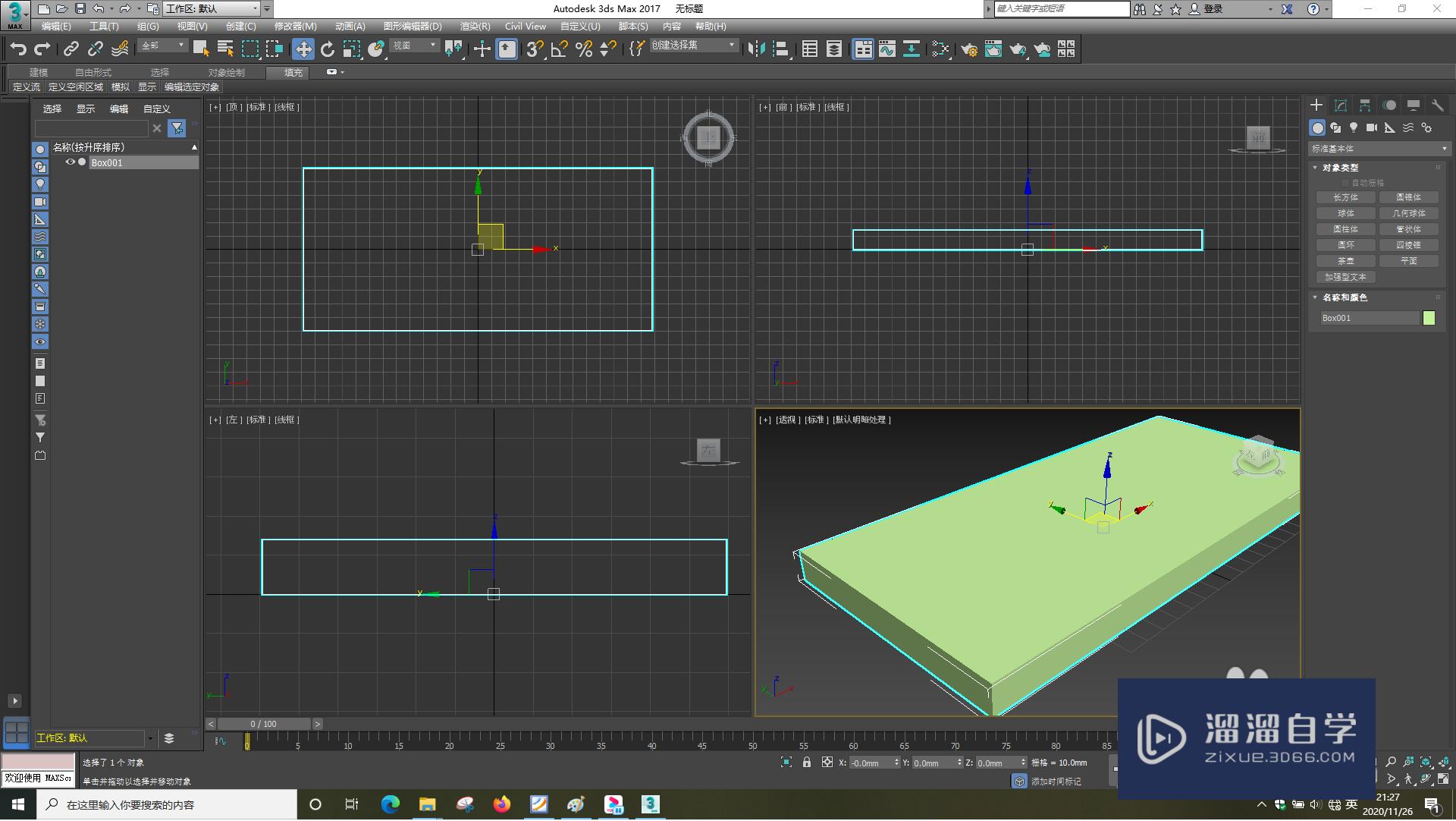Toggle visibility eye of Box001
Screen dimensions: 1456x821
[x=70, y=162]
